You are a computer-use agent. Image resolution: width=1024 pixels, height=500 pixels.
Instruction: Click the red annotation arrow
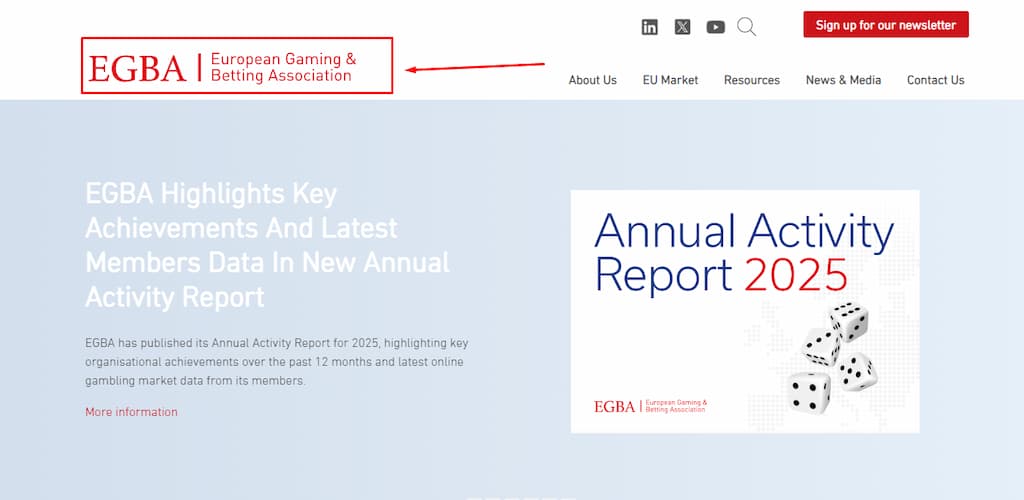(x=475, y=67)
